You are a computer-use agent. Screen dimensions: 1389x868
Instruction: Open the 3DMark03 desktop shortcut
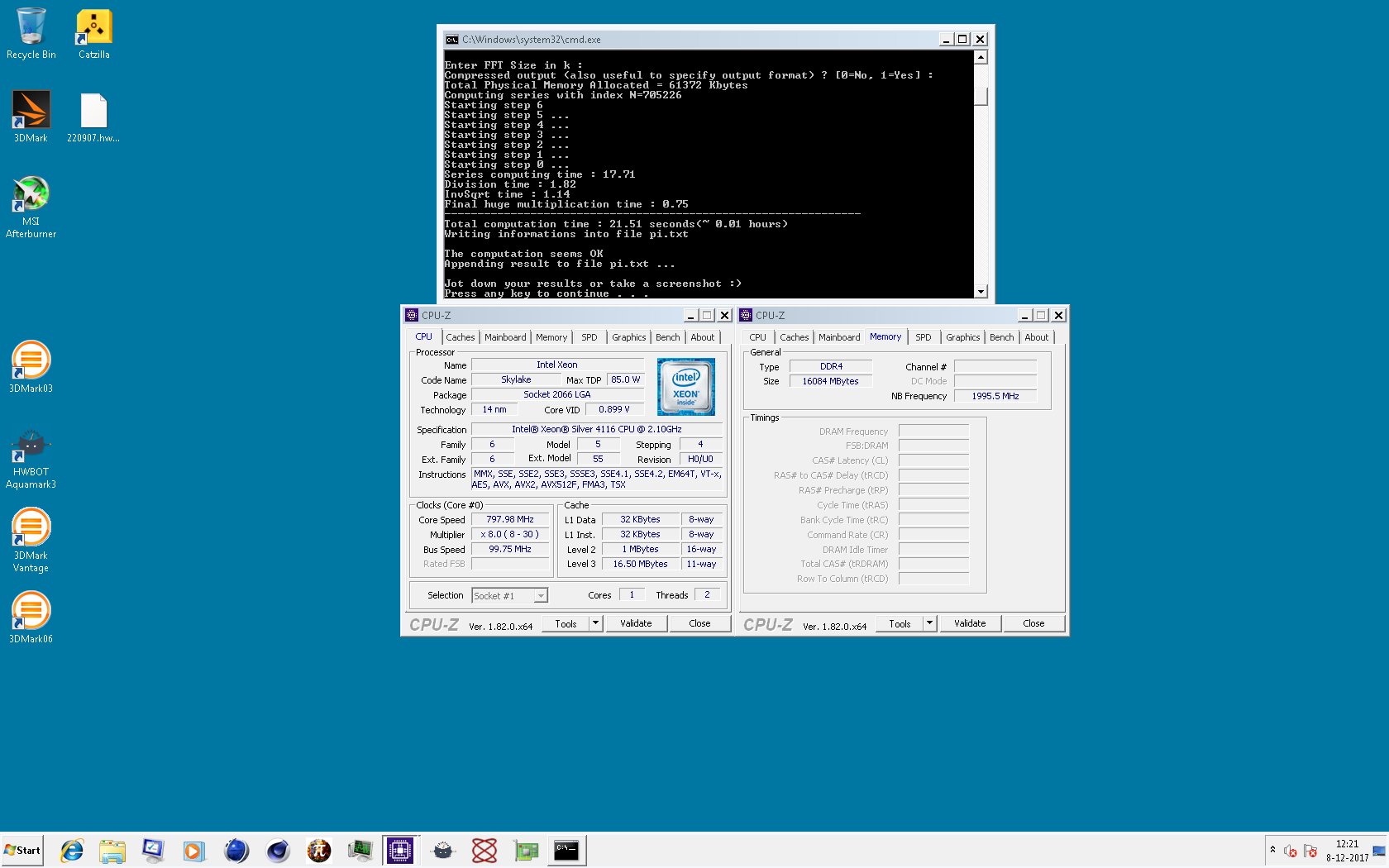point(31,367)
